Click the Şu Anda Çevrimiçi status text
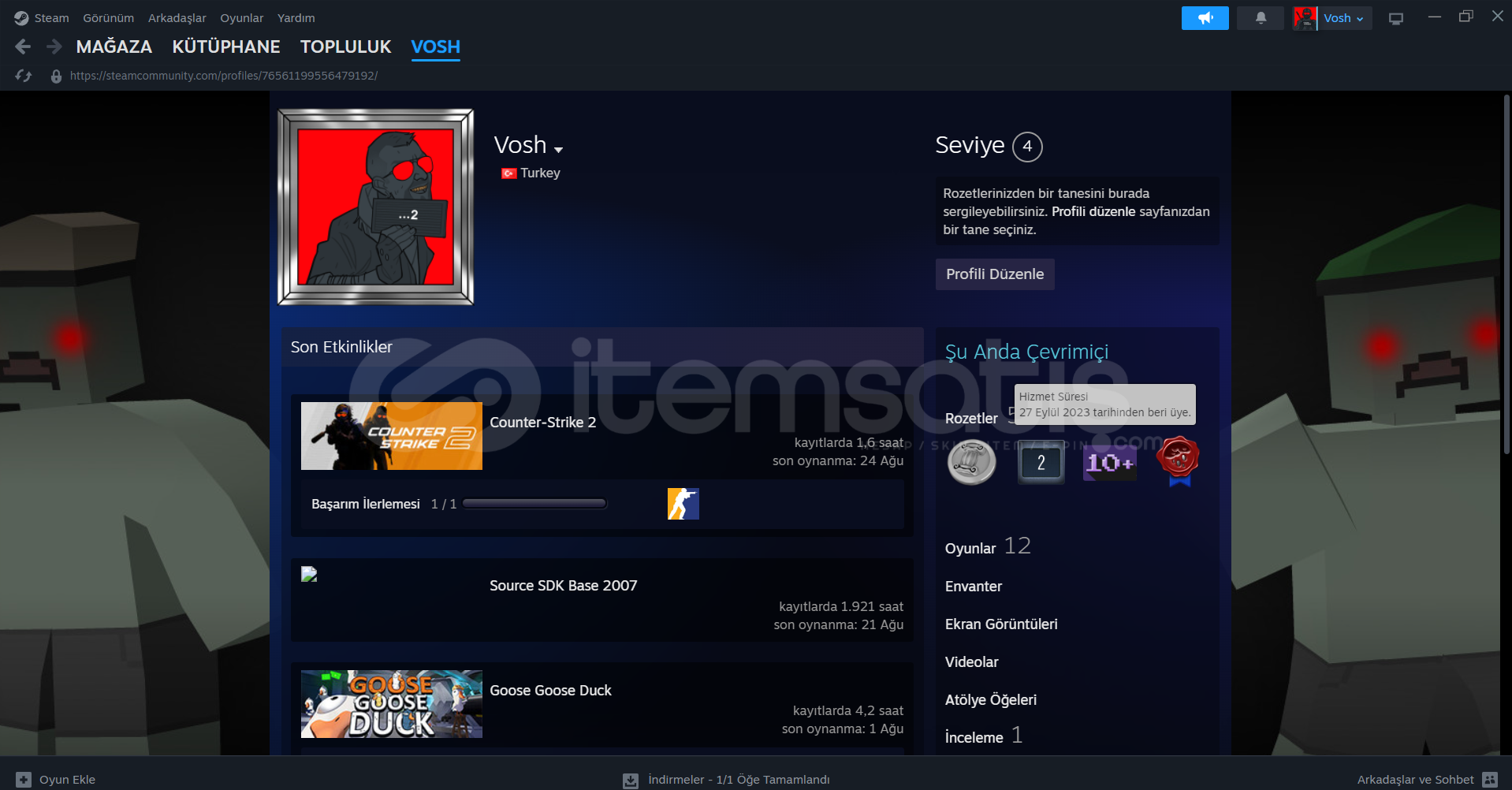Screen dimensions: 1512x790 [x=1026, y=352]
